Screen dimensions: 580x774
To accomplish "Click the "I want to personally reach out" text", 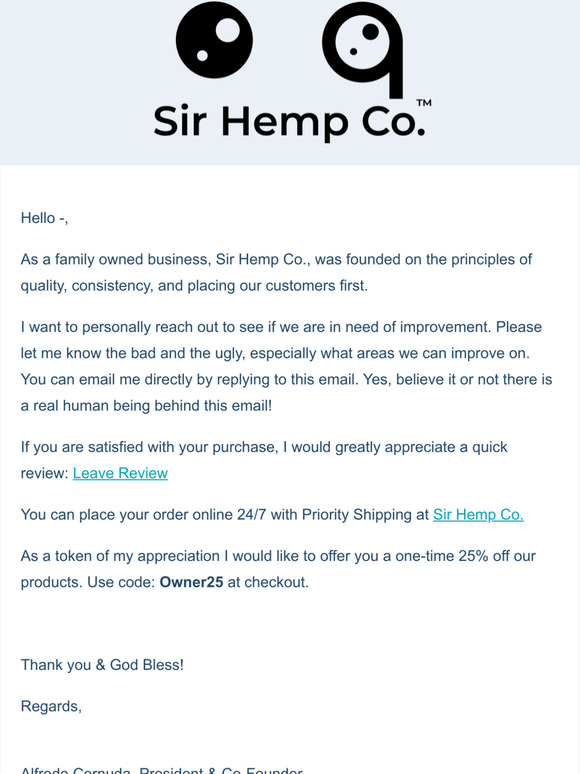I will coord(286,366).
